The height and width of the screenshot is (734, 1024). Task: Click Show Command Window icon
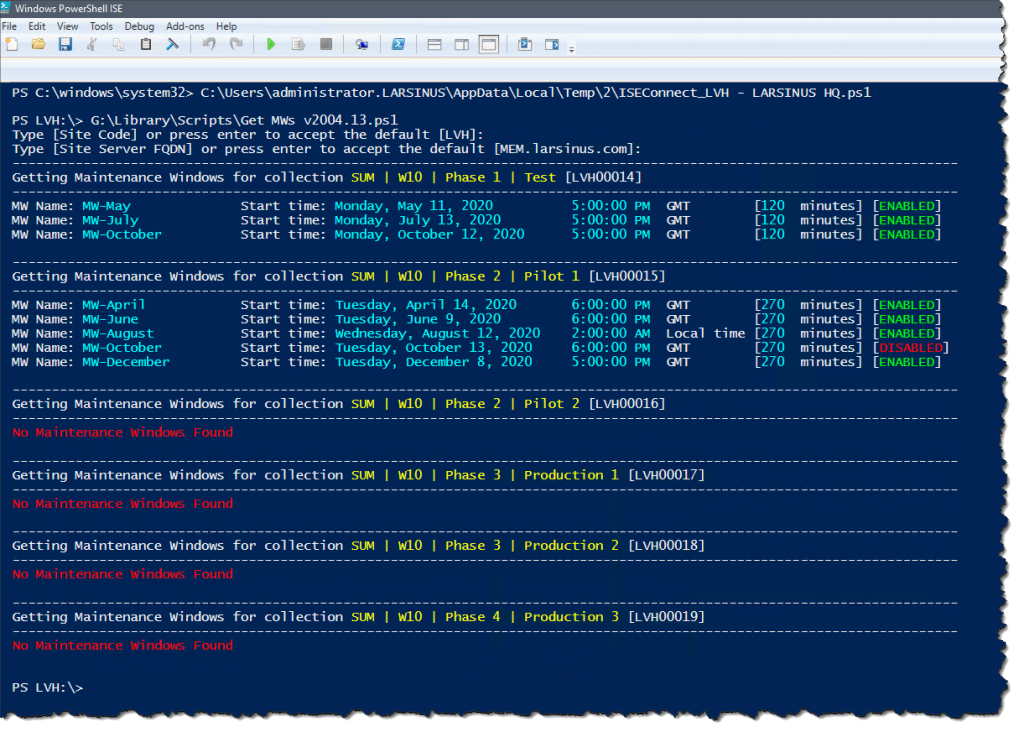click(524, 44)
